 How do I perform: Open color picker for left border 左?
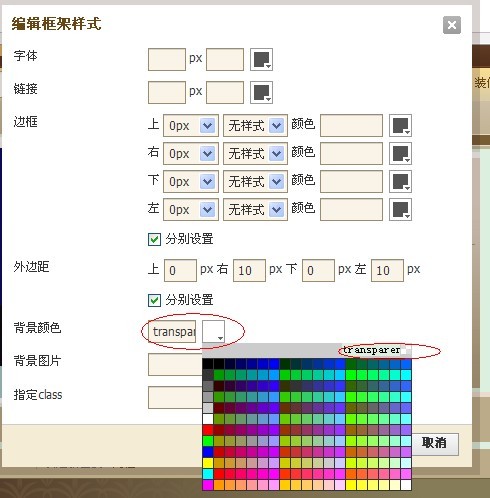tap(400, 210)
